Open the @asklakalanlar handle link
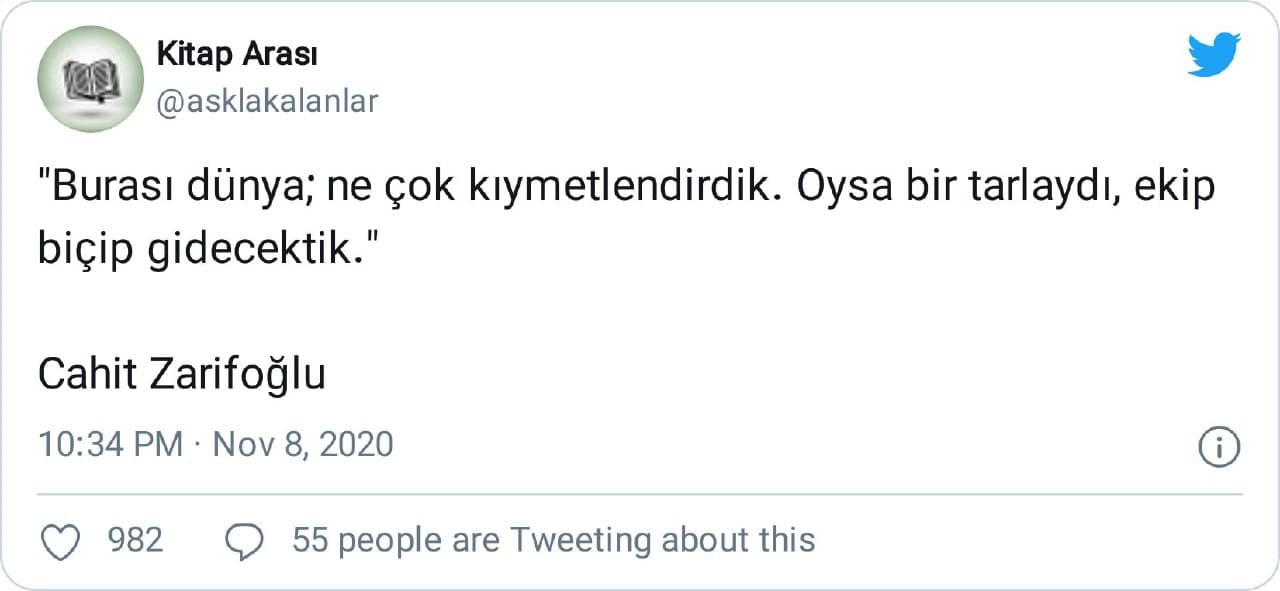Screen dimensions: 1280x591 (x=267, y=101)
